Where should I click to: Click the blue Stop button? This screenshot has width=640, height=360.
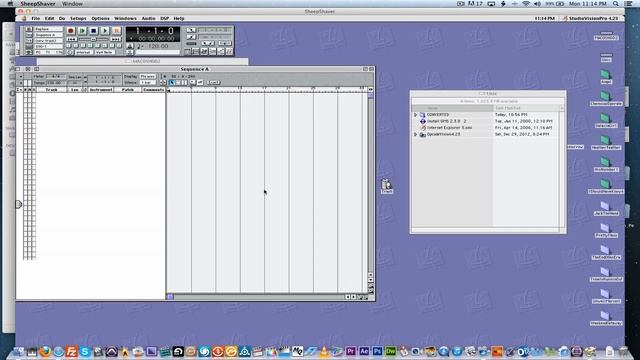93,31
